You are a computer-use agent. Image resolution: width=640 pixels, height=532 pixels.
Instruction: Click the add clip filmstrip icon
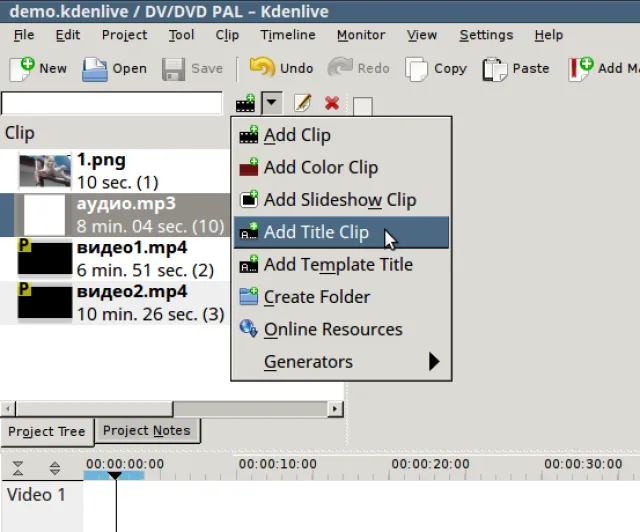click(245, 103)
